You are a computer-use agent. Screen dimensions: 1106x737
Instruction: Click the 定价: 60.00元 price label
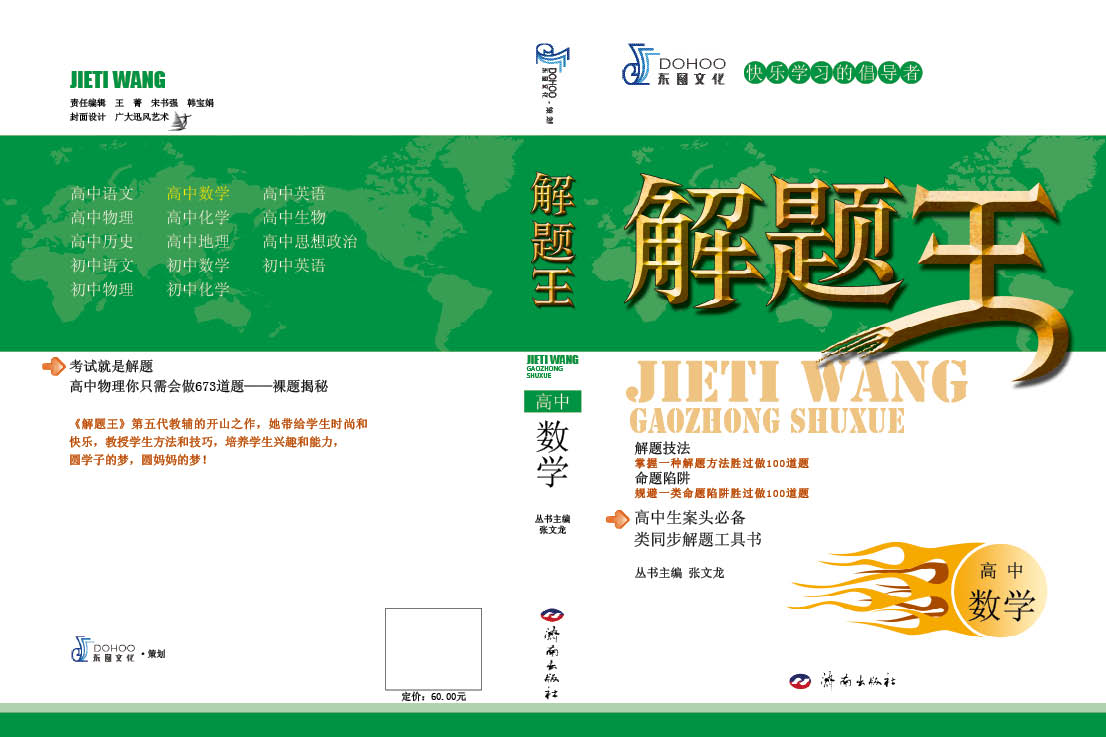(434, 697)
